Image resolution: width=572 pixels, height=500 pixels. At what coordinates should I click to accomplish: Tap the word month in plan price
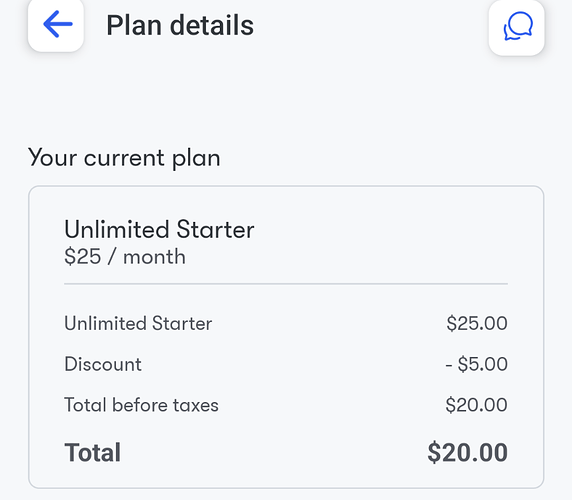(x=154, y=257)
